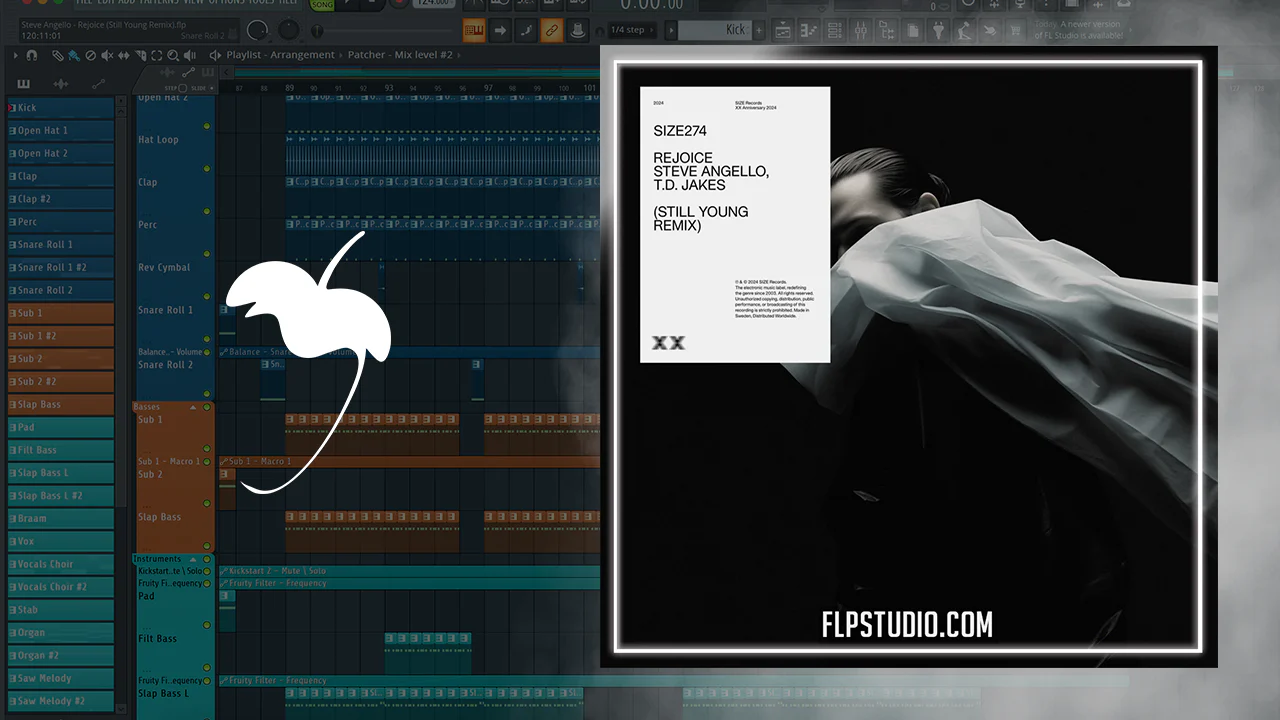Screen dimensions: 1280x720
Task: Select the 'Sub 2 #2' pattern
Action: [x=60, y=382]
